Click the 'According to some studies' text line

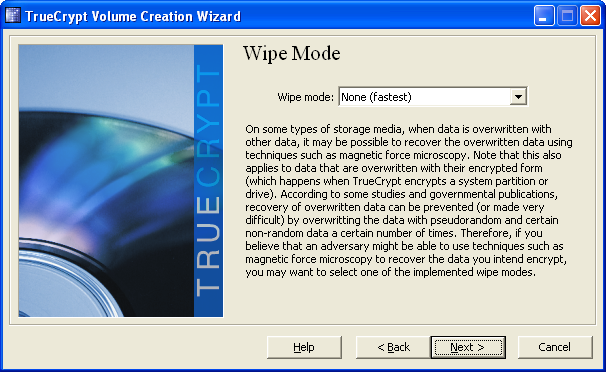click(x=402, y=194)
